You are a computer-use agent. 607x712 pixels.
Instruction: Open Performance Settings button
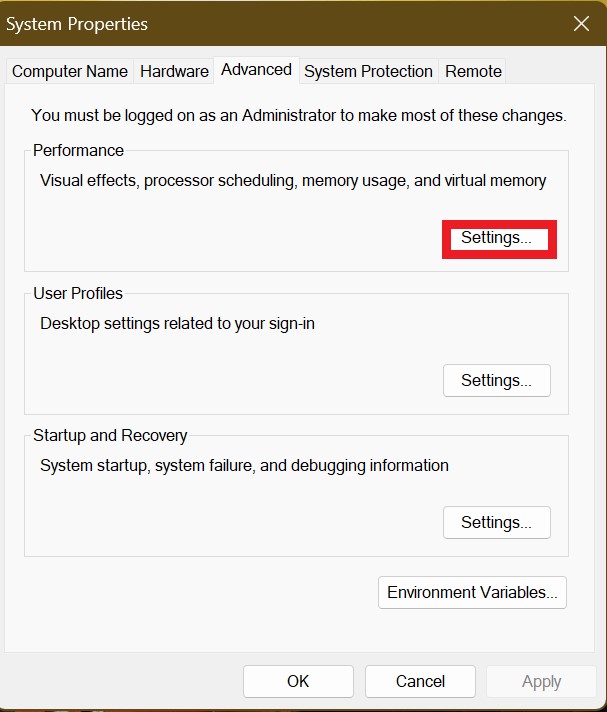pos(497,238)
